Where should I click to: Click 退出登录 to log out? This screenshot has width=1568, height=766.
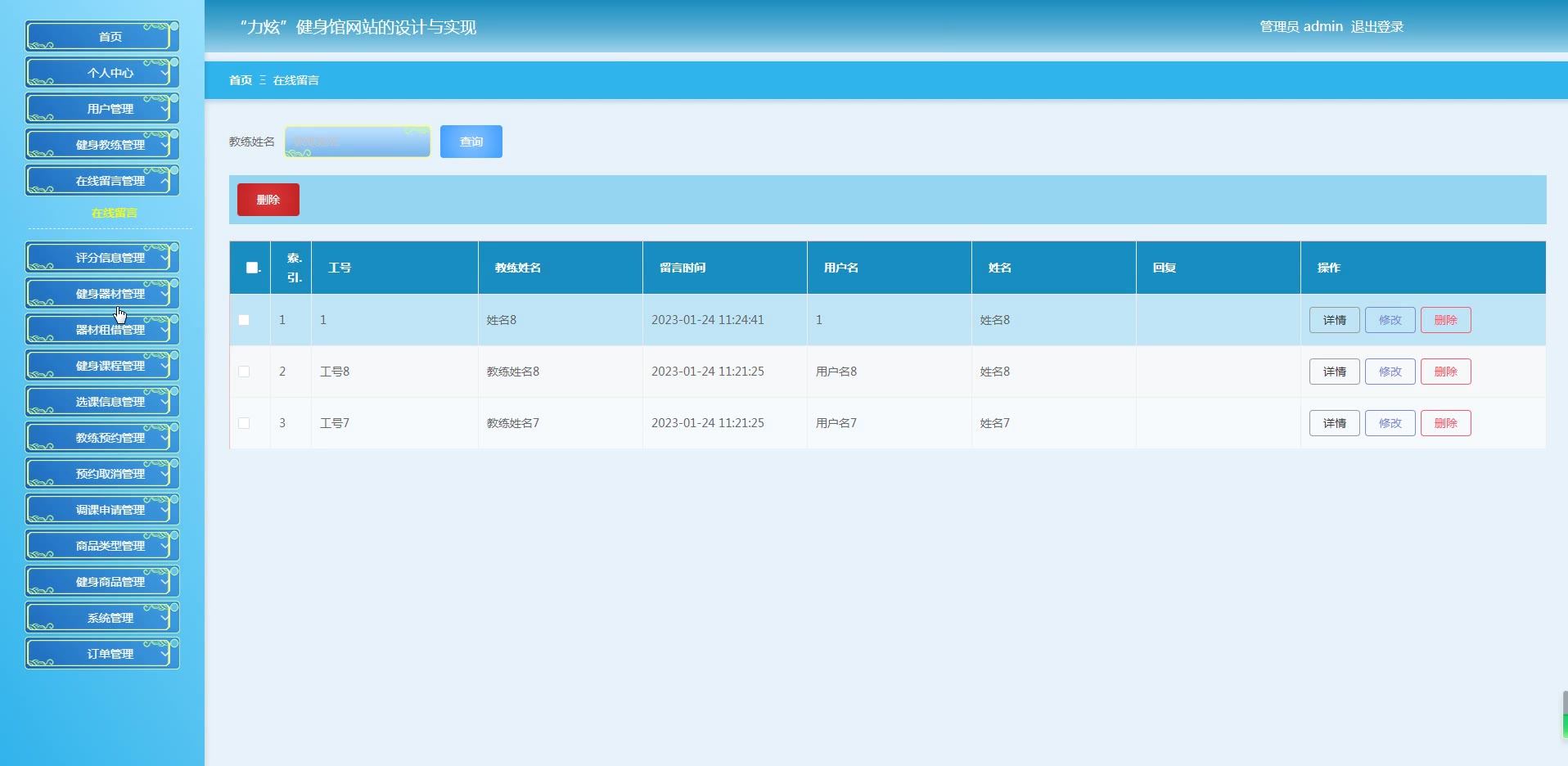[x=1377, y=27]
